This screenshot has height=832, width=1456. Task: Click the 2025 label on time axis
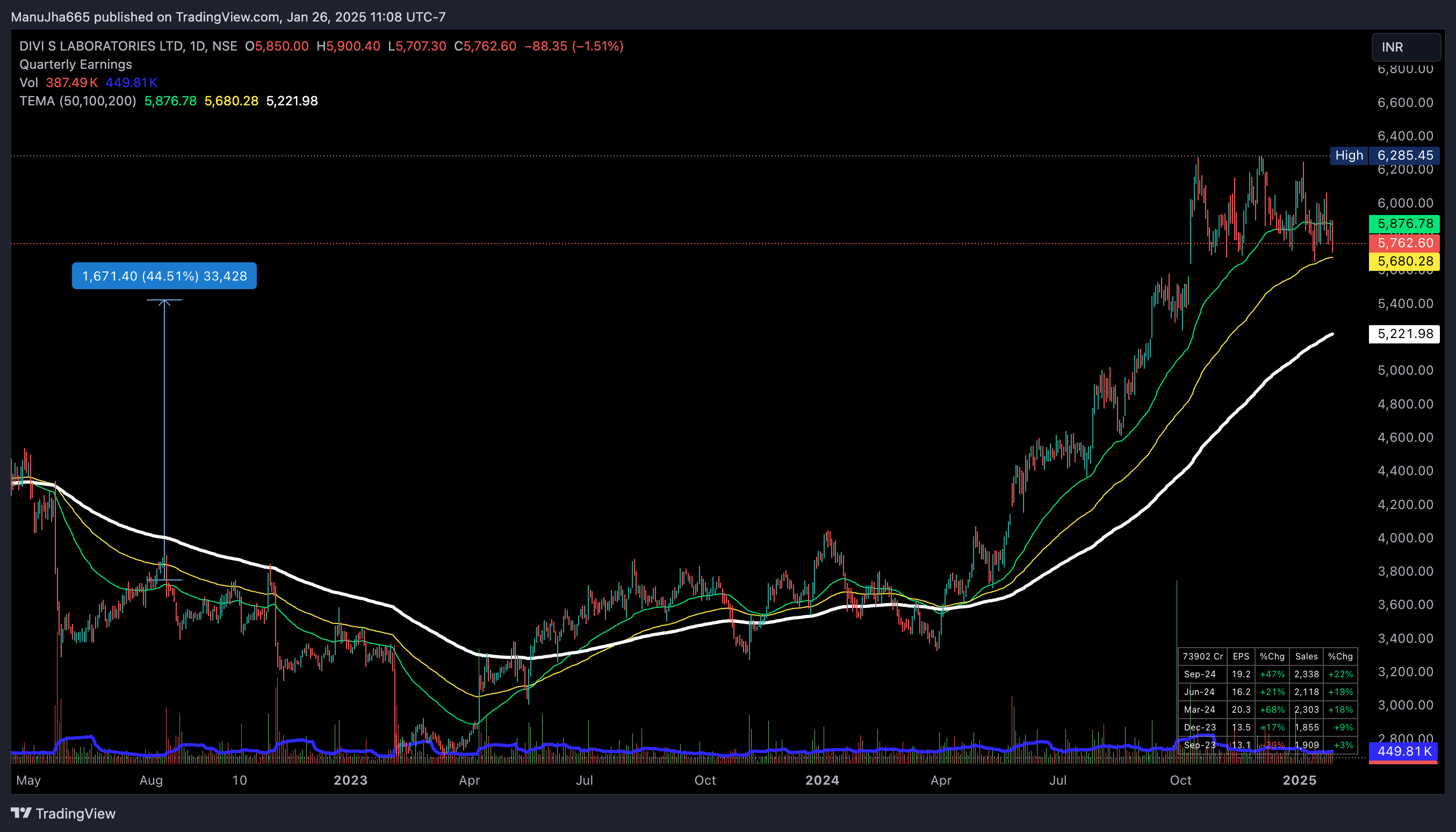coord(1300,780)
